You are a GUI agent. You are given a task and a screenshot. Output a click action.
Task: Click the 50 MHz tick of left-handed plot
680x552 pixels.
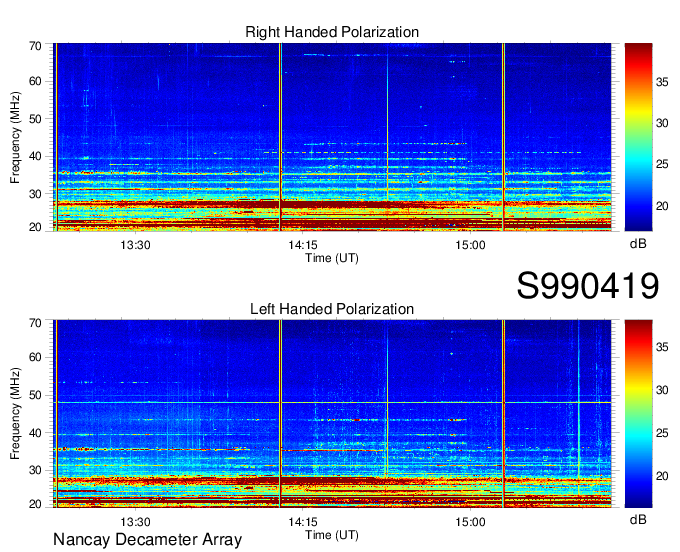pyautogui.click(x=35, y=395)
